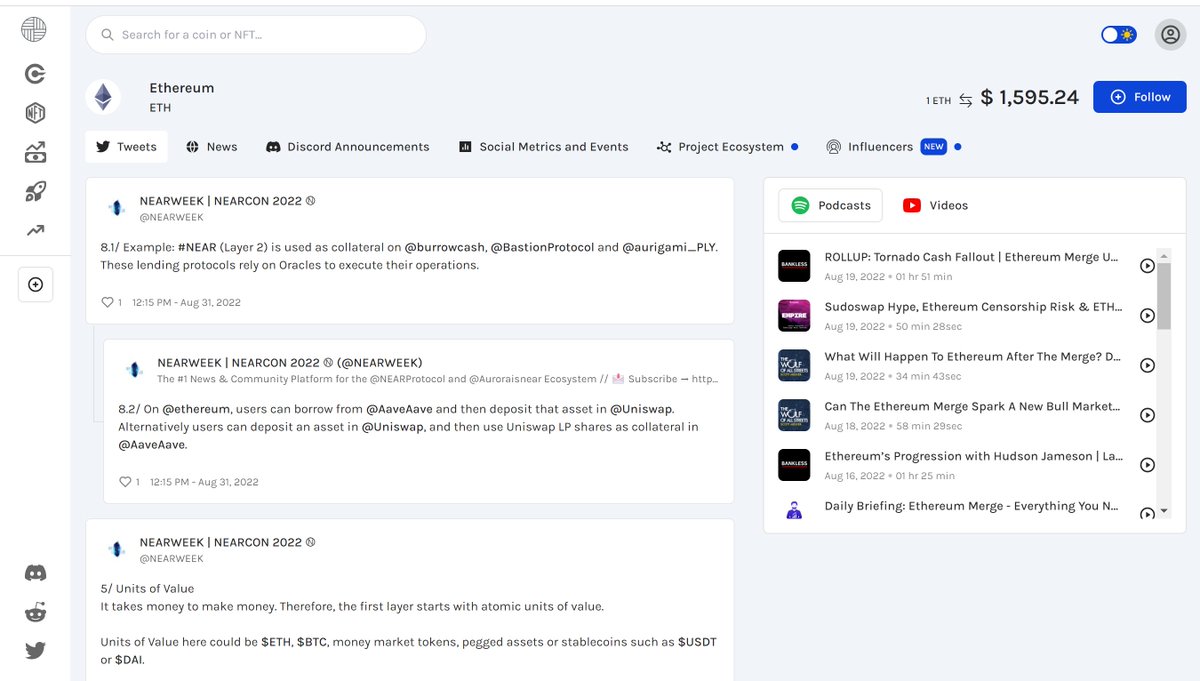The width and height of the screenshot is (1200, 681).
Task: Play Ethereum's Progression with Hudson Jameson podcast
Action: [x=1147, y=465]
